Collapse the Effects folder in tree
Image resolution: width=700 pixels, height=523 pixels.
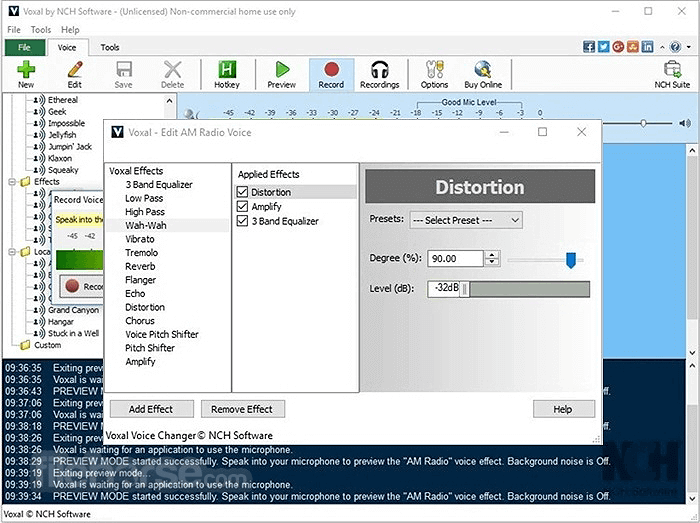pos(12,182)
